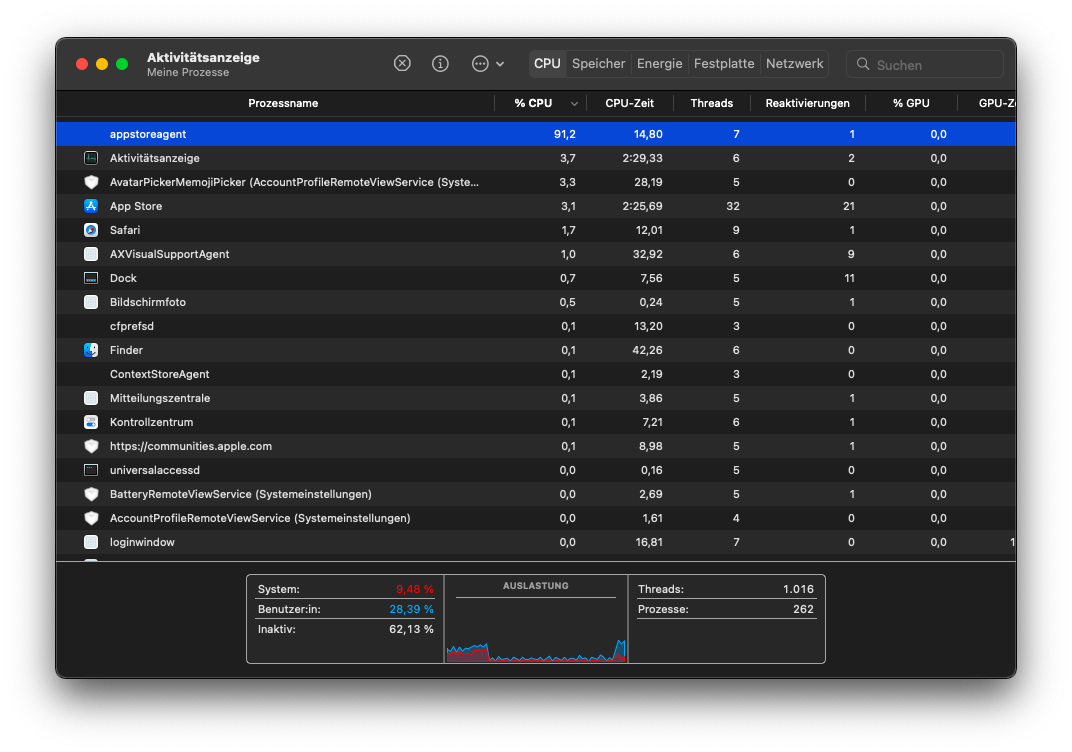This screenshot has height=752, width=1072.
Task: Select the Festplatte tab
Action: click(x=724, y=63)
